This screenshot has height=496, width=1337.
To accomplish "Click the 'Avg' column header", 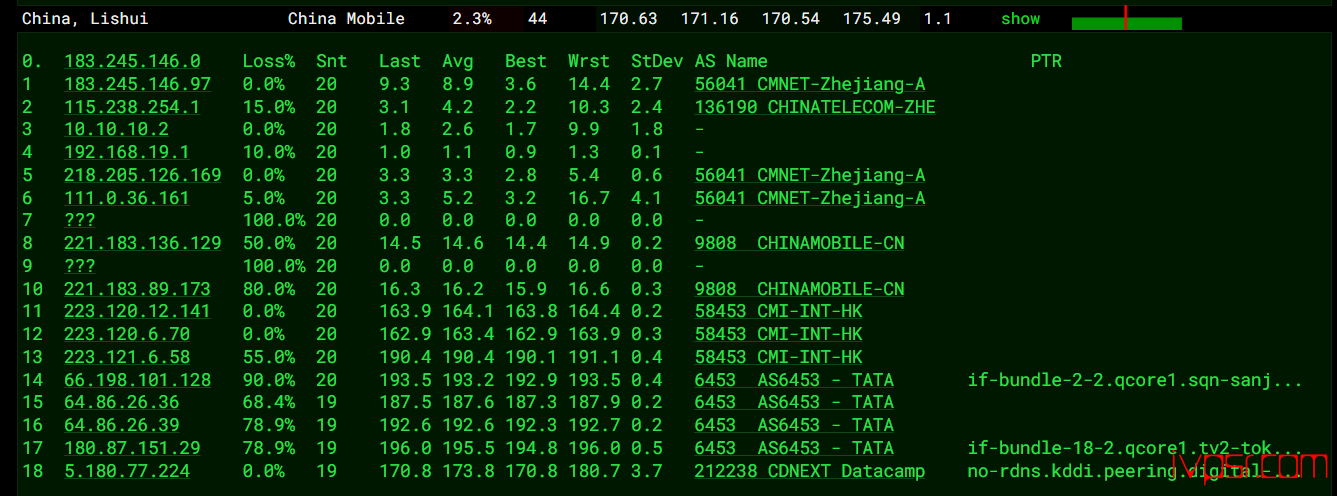I will click(458, 61).
